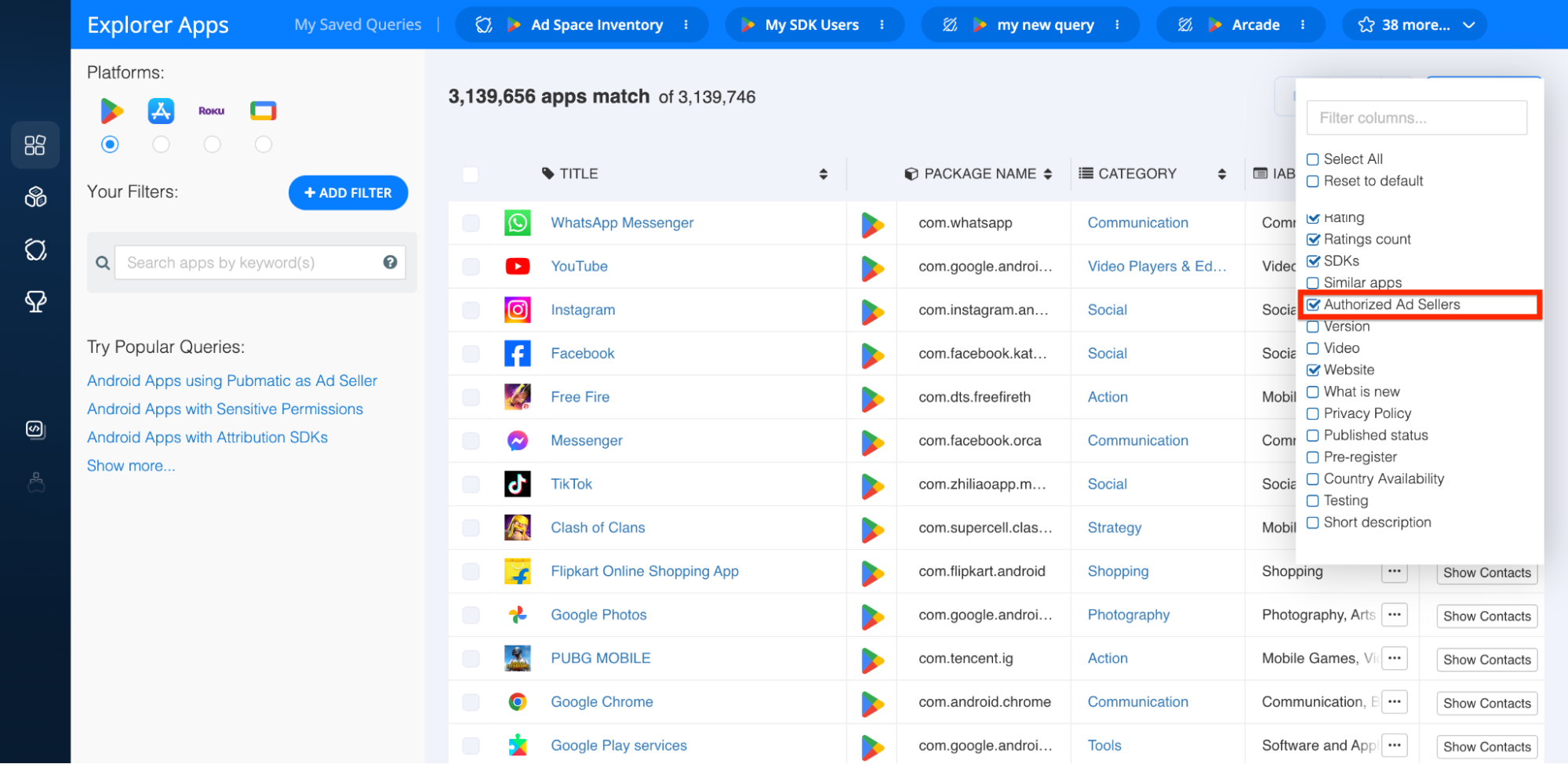Image resolution: width=1568 pixels, height=764 pixels.
Task: Open options menu for Arcade query
Action: click(x=1303, y=25)
